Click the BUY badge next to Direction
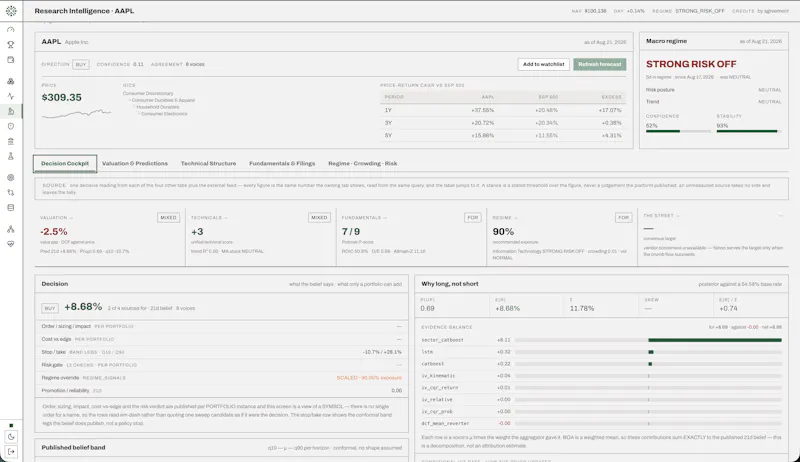 81,65
